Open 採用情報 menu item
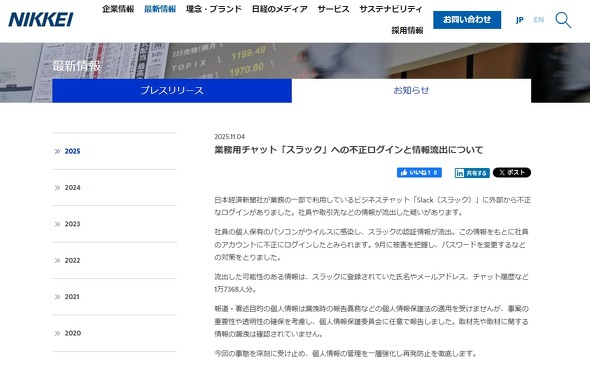The height and width of the screenshot is (367, 590). [x=407, y=30]
